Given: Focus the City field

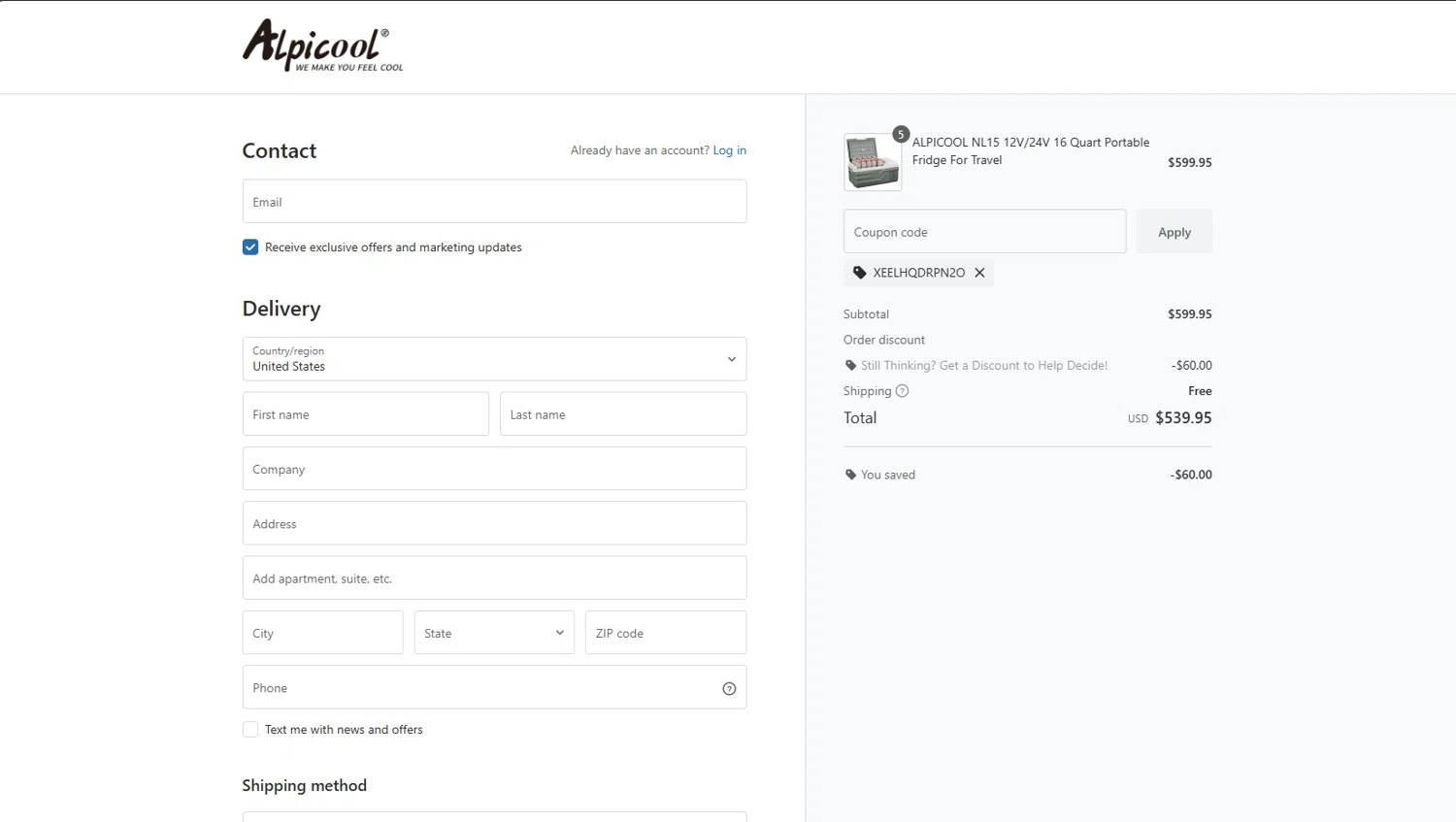Looking at the screenshot, I should click(x=322, y=633).
